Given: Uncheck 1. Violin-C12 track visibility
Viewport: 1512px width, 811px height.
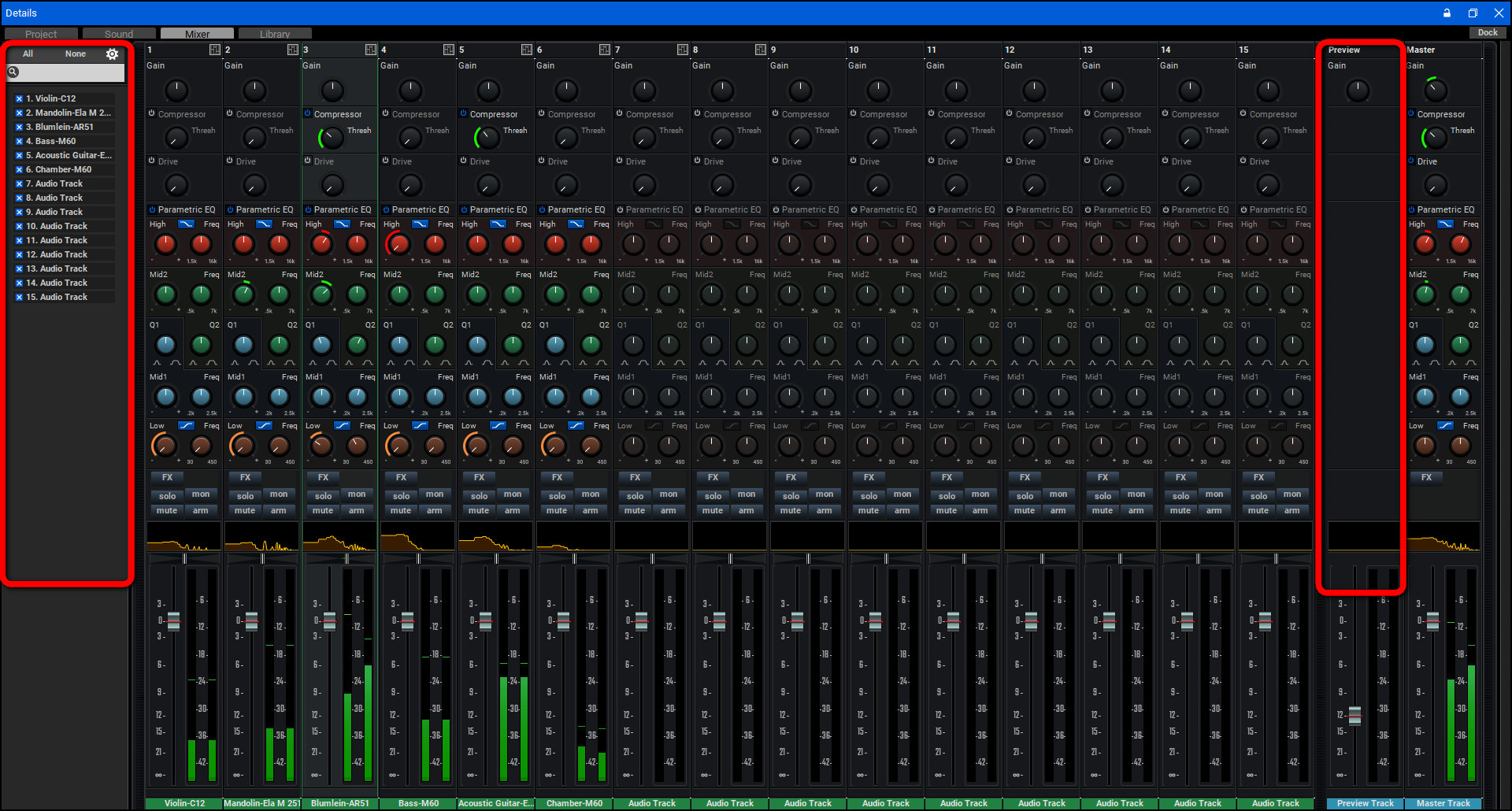Looking at the screenshot, I should [x=19, y=98].
